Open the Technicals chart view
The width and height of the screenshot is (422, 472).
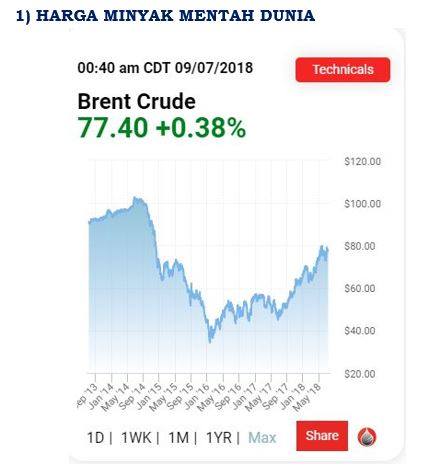(x=343, y=69)
